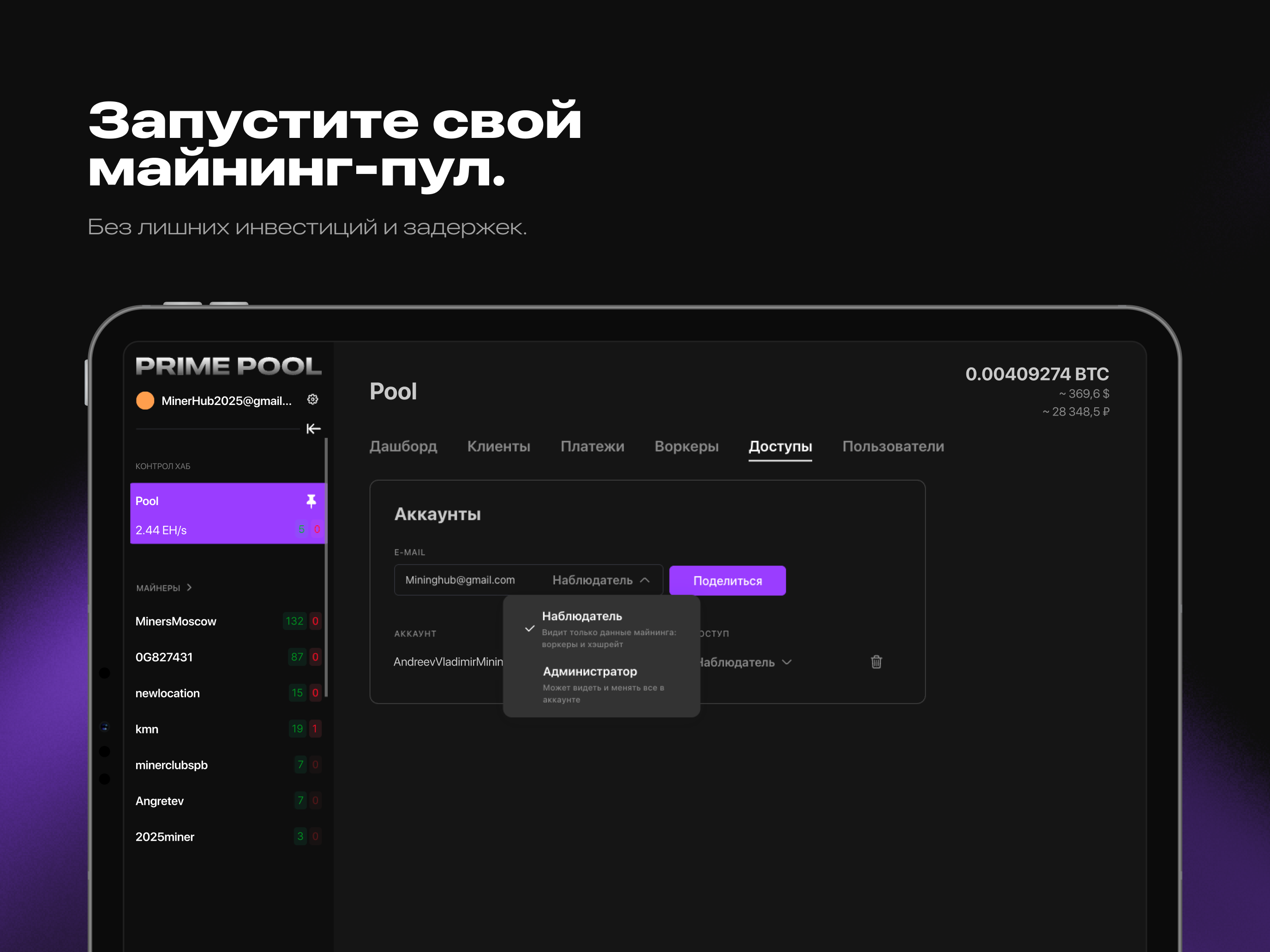
Task: Switch to the Клиенты tab
Action: [498, 446]
